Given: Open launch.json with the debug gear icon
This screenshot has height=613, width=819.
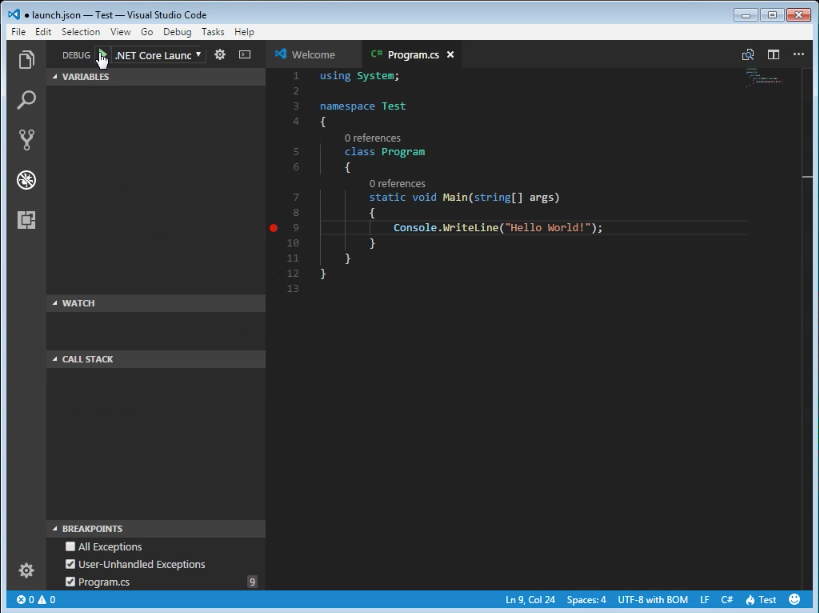Looking at the screenshot, I should click(220, 54).
